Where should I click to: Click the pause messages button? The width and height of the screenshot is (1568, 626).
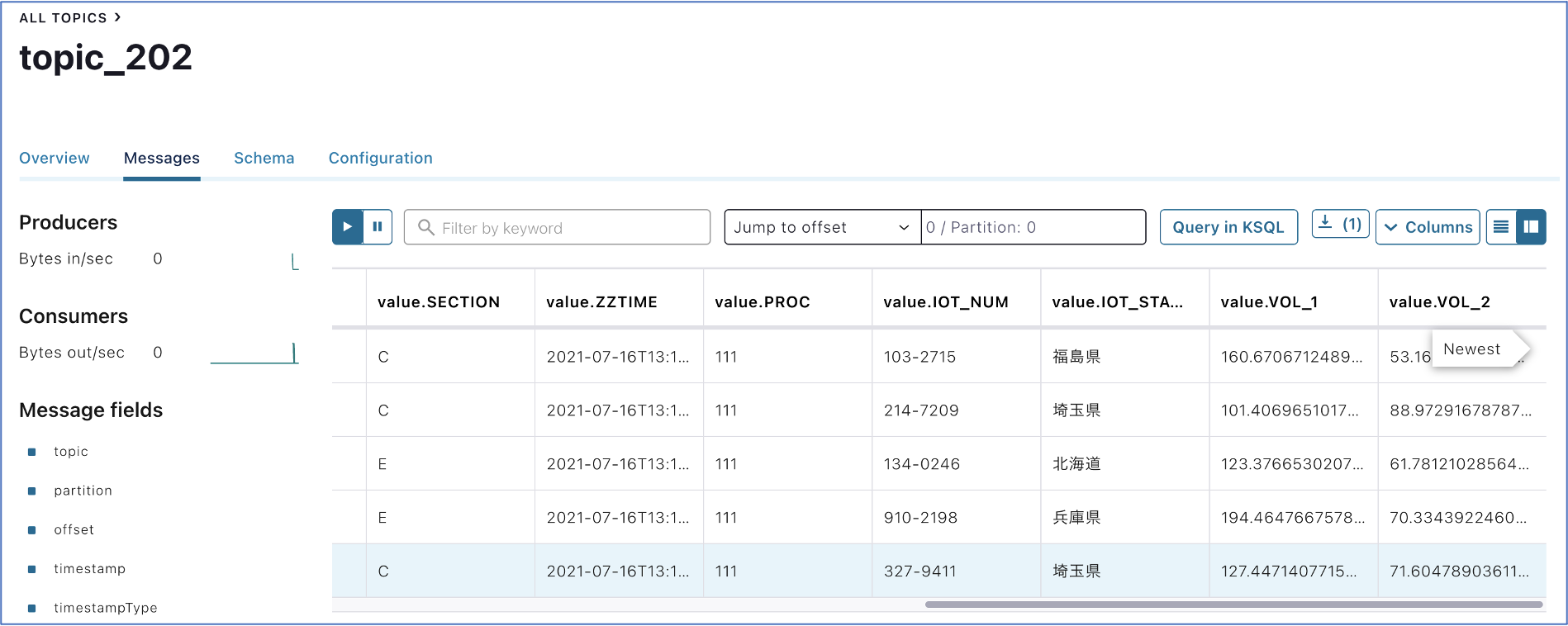pyautogui.click(x=378, y=227)
